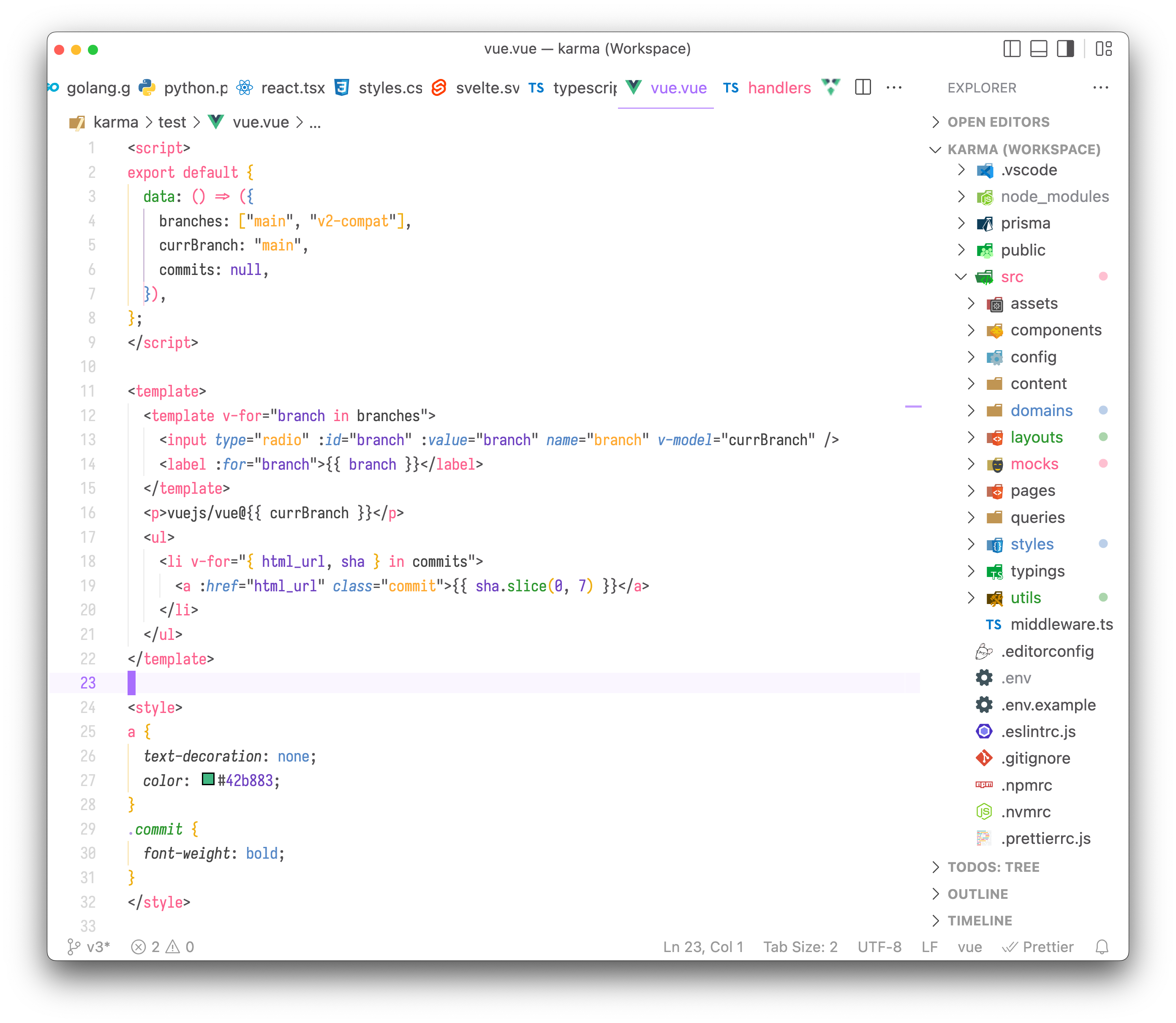Image resolution: width=1176 pixels, height=1023 pixels.
Task: Click the customize layout icon
Action: (1103, 49)
